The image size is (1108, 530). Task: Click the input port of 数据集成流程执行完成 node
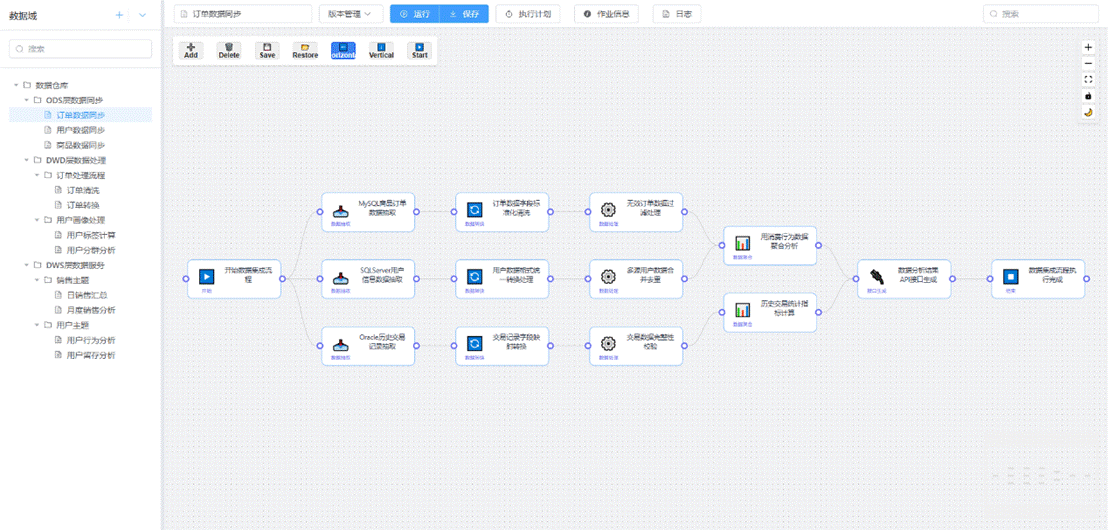coord(990,279)
